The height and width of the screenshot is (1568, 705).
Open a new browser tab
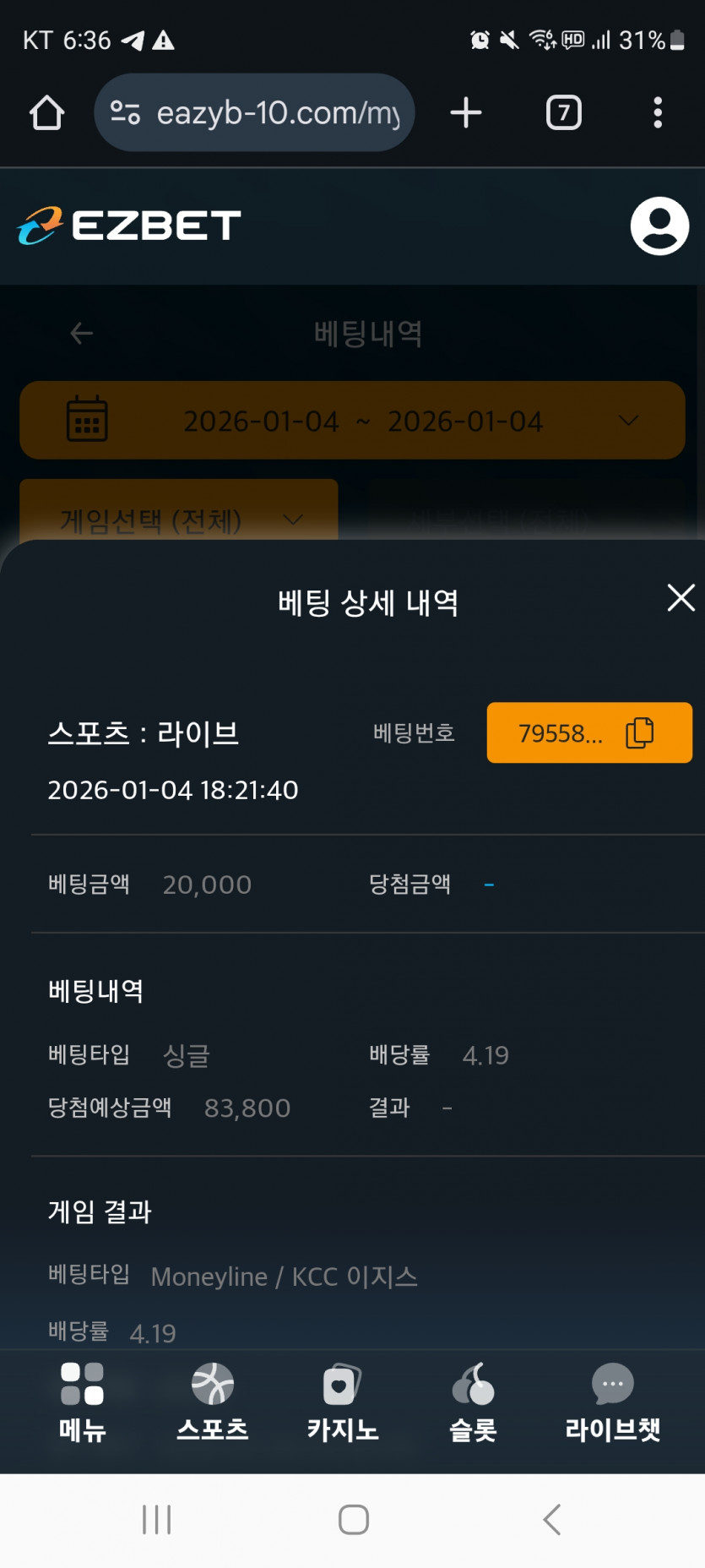tap(465, 113)
